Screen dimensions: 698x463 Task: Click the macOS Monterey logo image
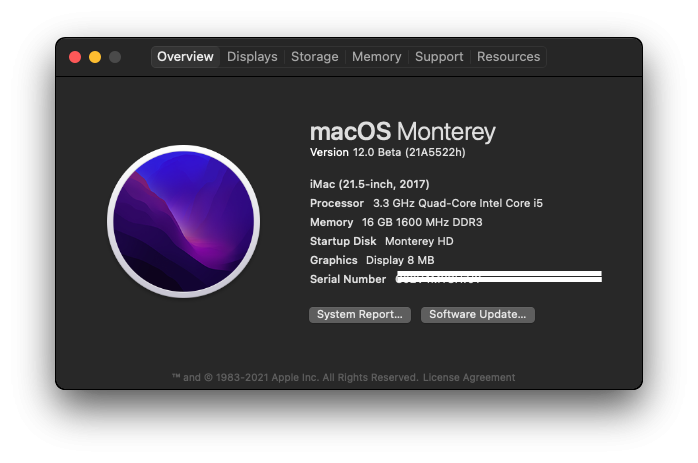coord(183,221)
